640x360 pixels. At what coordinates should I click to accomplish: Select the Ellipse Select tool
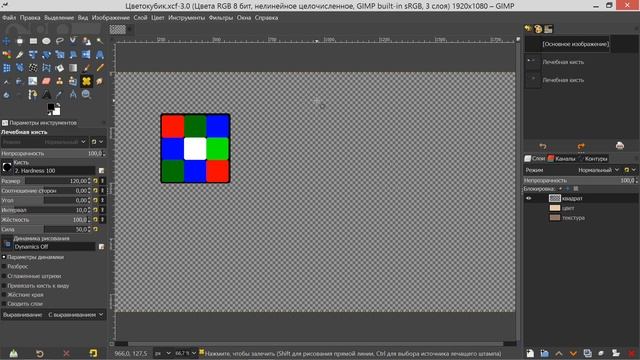(x=46, y=41)
